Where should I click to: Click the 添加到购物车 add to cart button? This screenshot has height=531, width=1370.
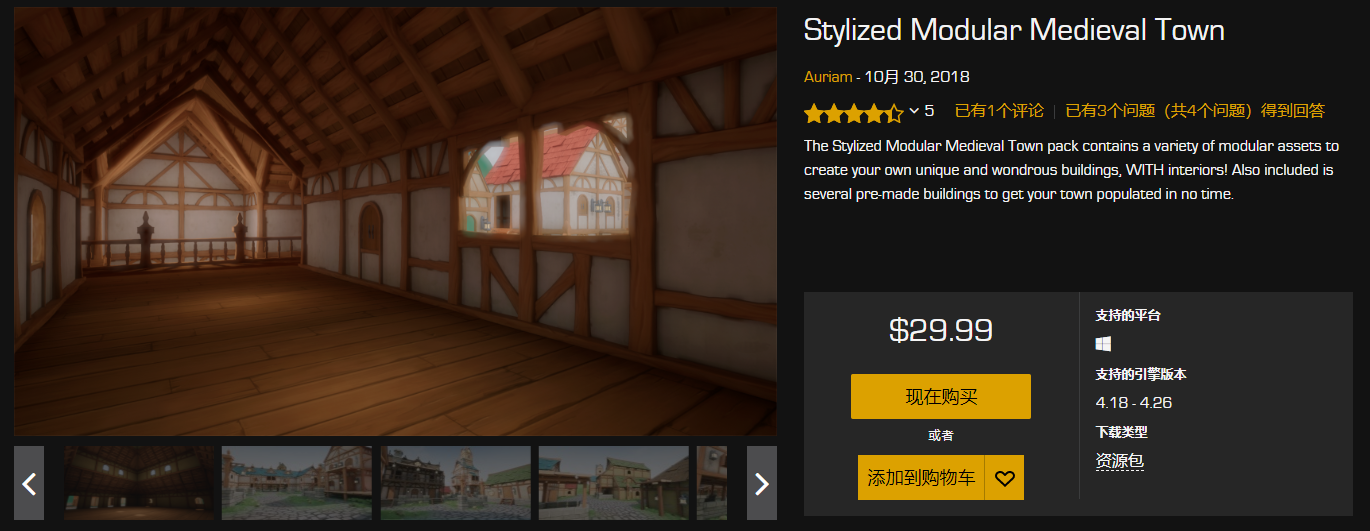click(921, 478)
